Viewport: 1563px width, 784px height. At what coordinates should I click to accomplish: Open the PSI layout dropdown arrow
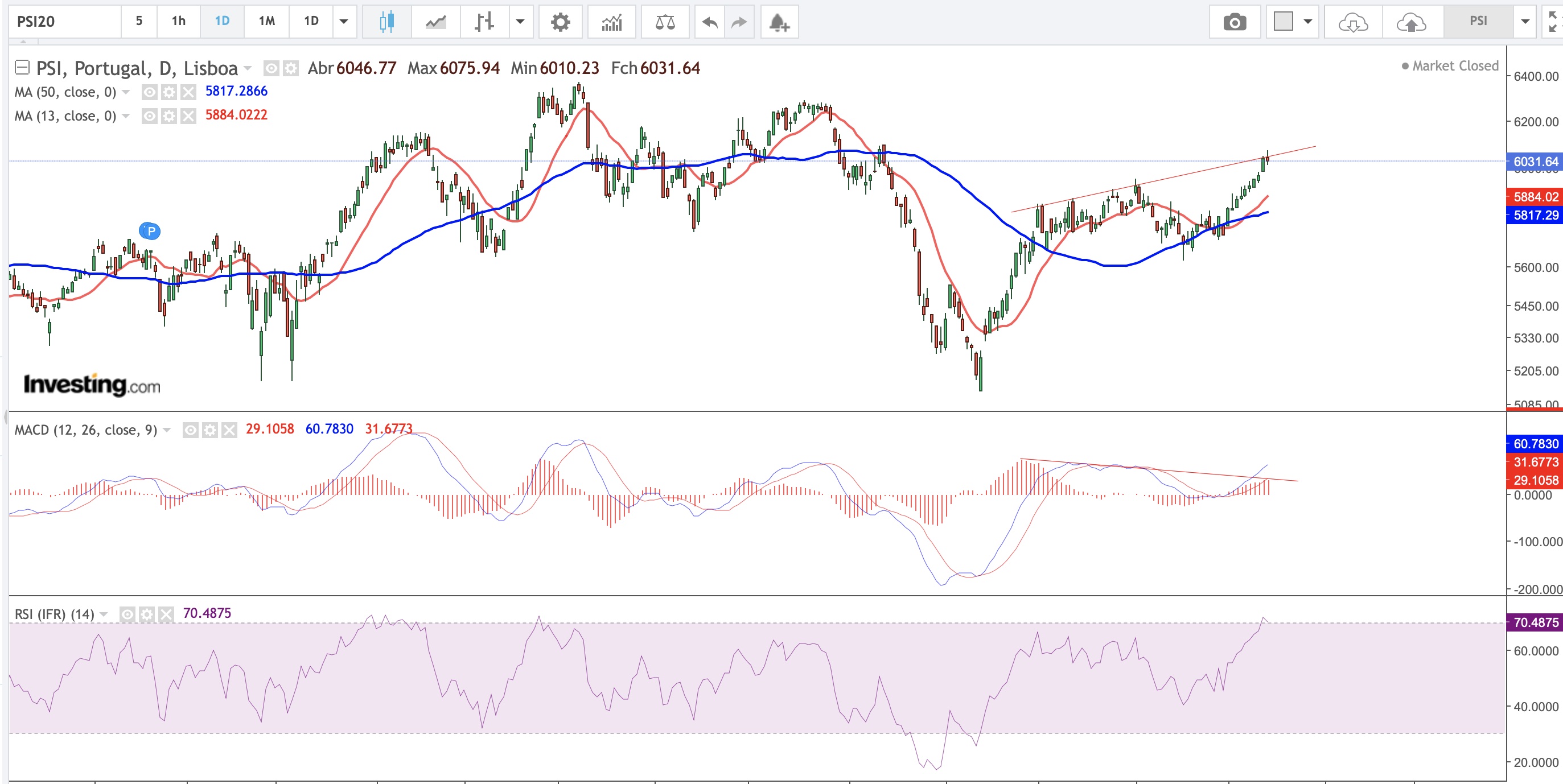(1525, 21)
